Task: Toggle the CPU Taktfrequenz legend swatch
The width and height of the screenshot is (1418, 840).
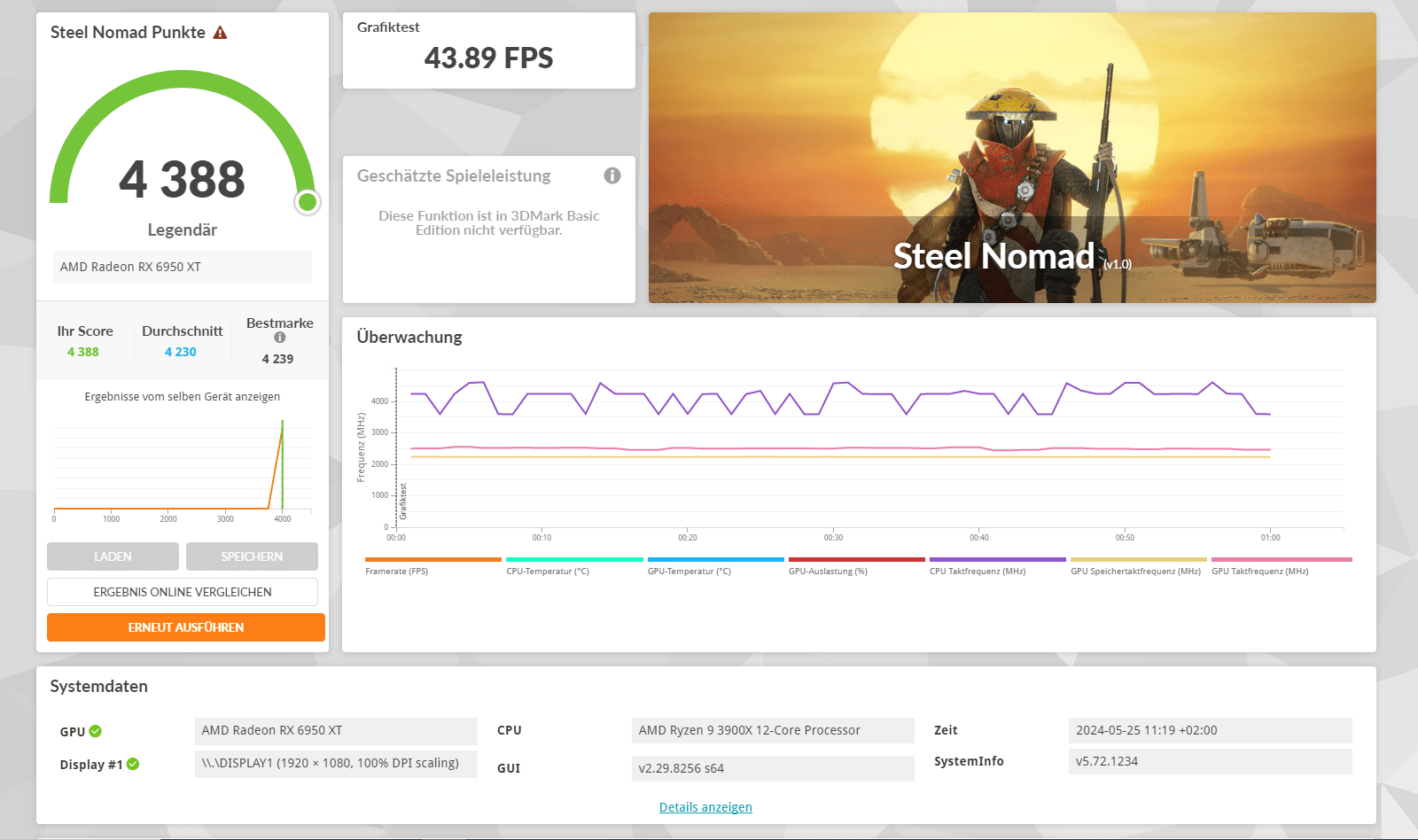Action: [x=998, y=560]
